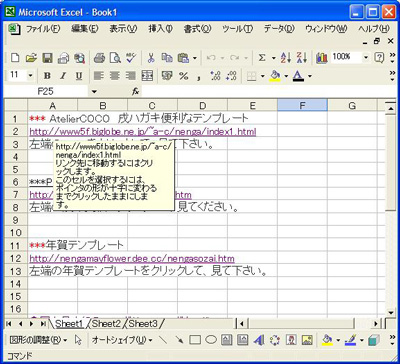Open the nengamayflower nengasozai.htm link
This screenshot has width=400, height=364.
[x=132, y=258]
